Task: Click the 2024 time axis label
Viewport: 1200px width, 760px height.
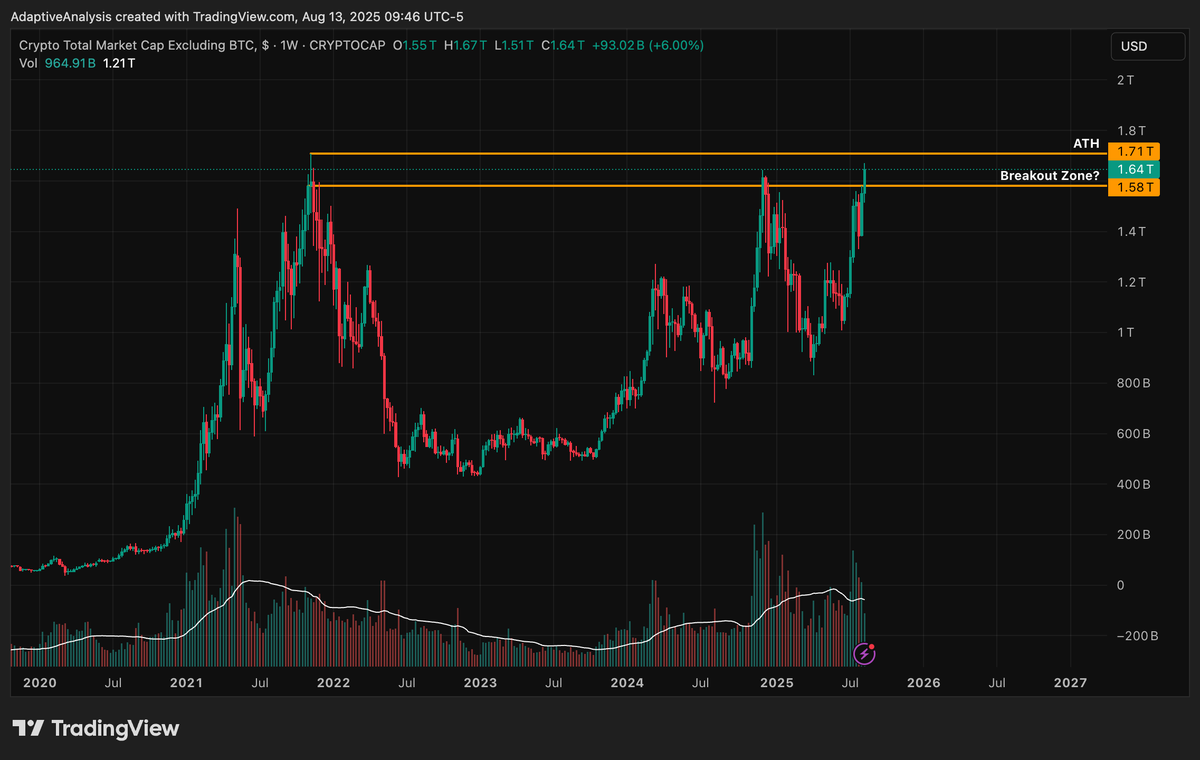Action: (x=627, y=683)
